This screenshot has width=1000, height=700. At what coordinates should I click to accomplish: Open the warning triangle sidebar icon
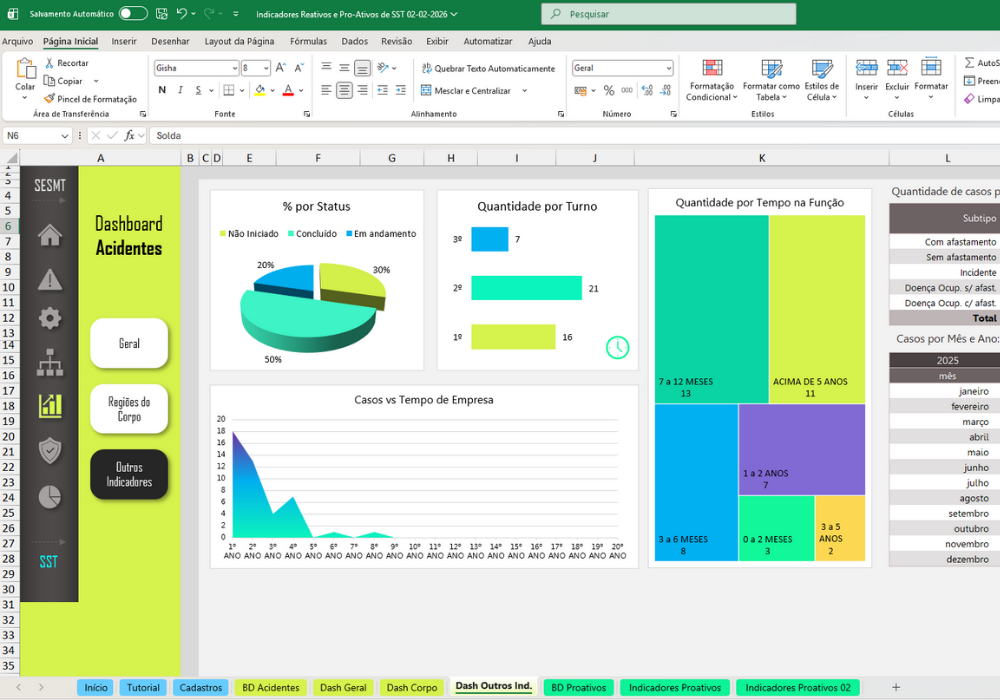click(x=50, y=279)
